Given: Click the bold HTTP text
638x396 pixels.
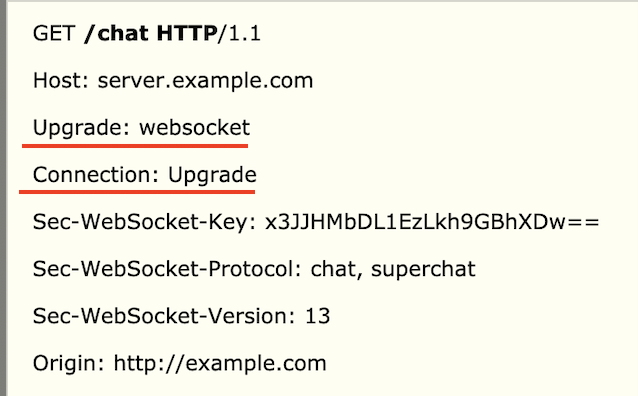Looking at the screenshot, I should click(187, 33).
